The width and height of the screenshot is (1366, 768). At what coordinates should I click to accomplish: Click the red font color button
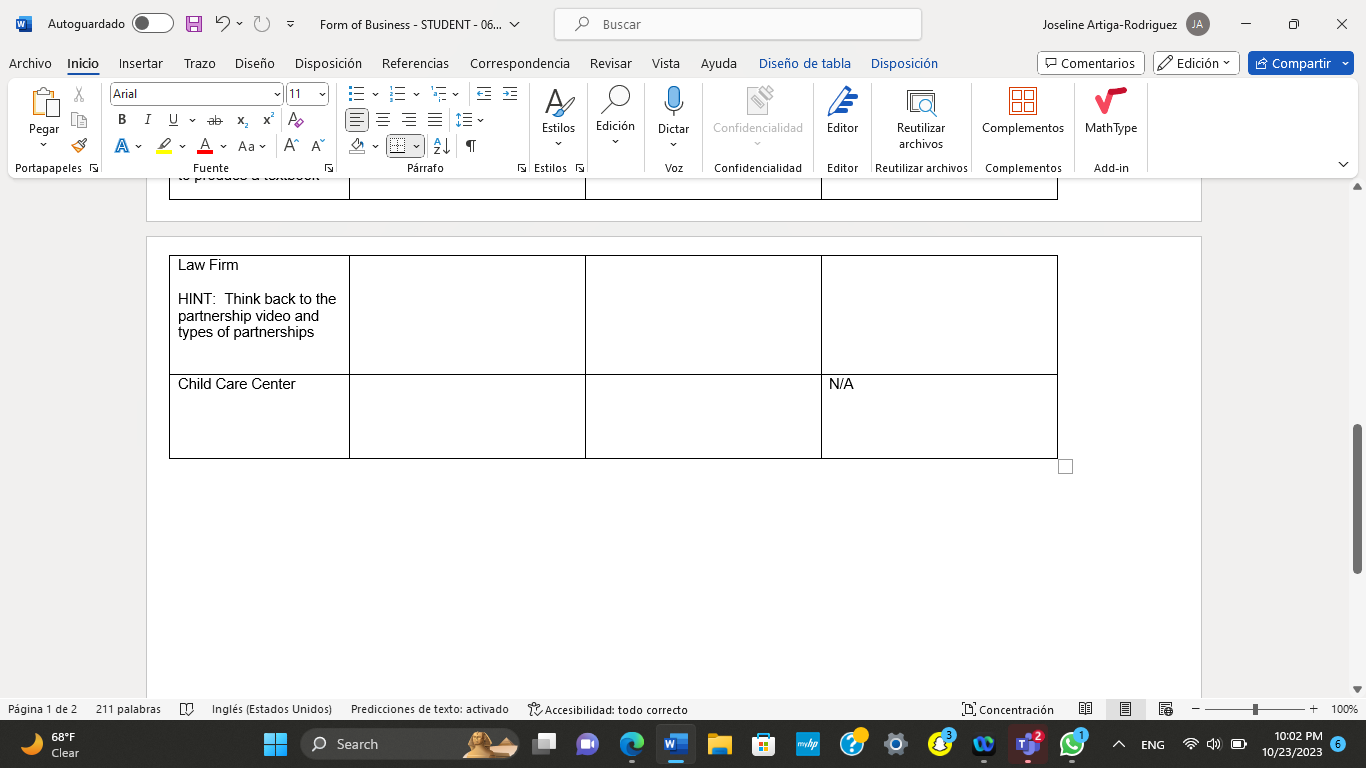(x=205, y=146)
